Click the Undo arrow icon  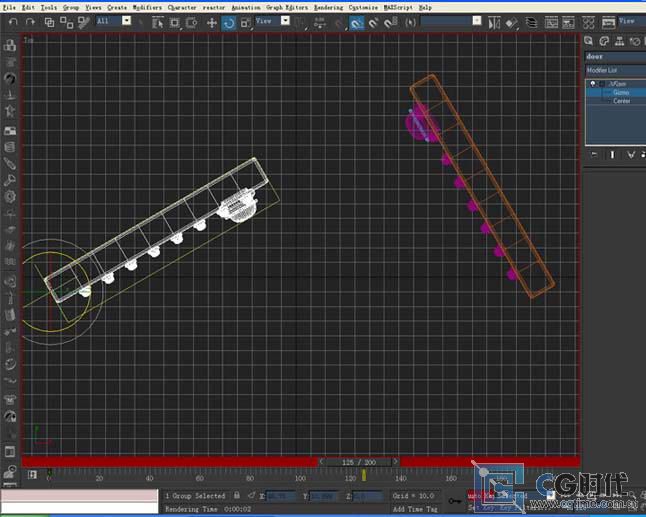click(13, 22)
